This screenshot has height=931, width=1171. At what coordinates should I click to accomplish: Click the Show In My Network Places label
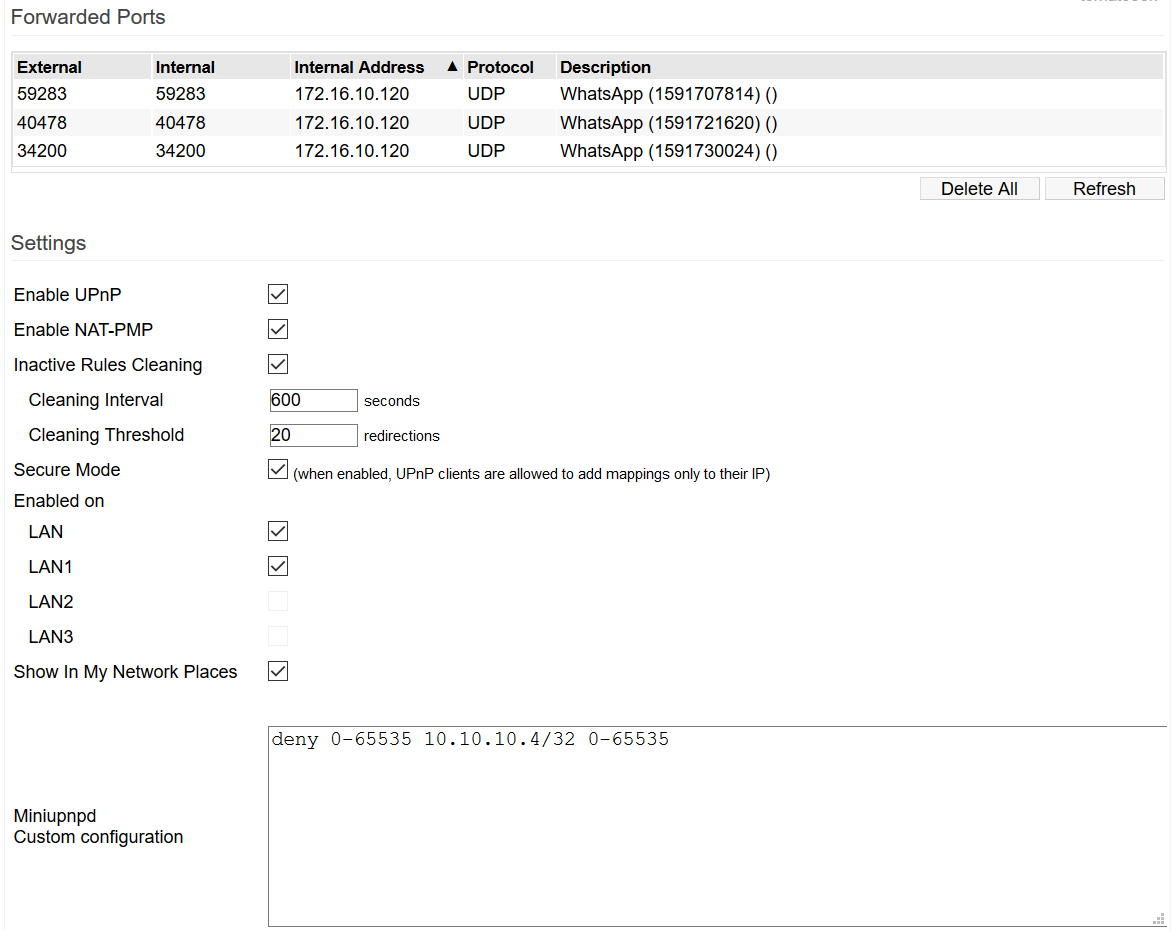click(x=125, y=672)
